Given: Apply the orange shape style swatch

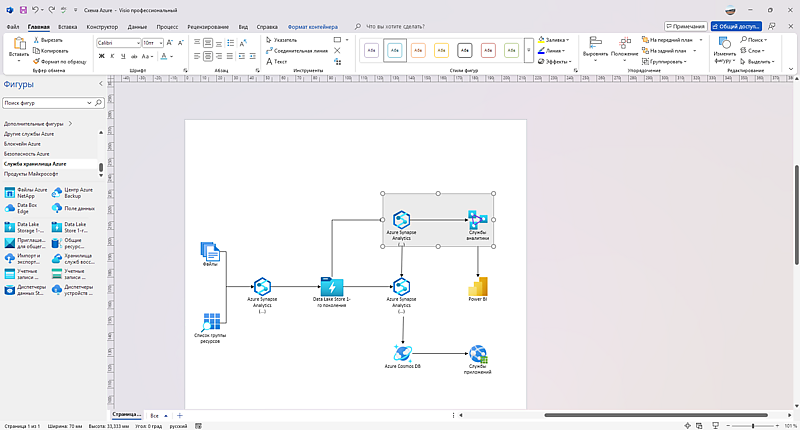Looking at the screenshot, I should (418, 50).
